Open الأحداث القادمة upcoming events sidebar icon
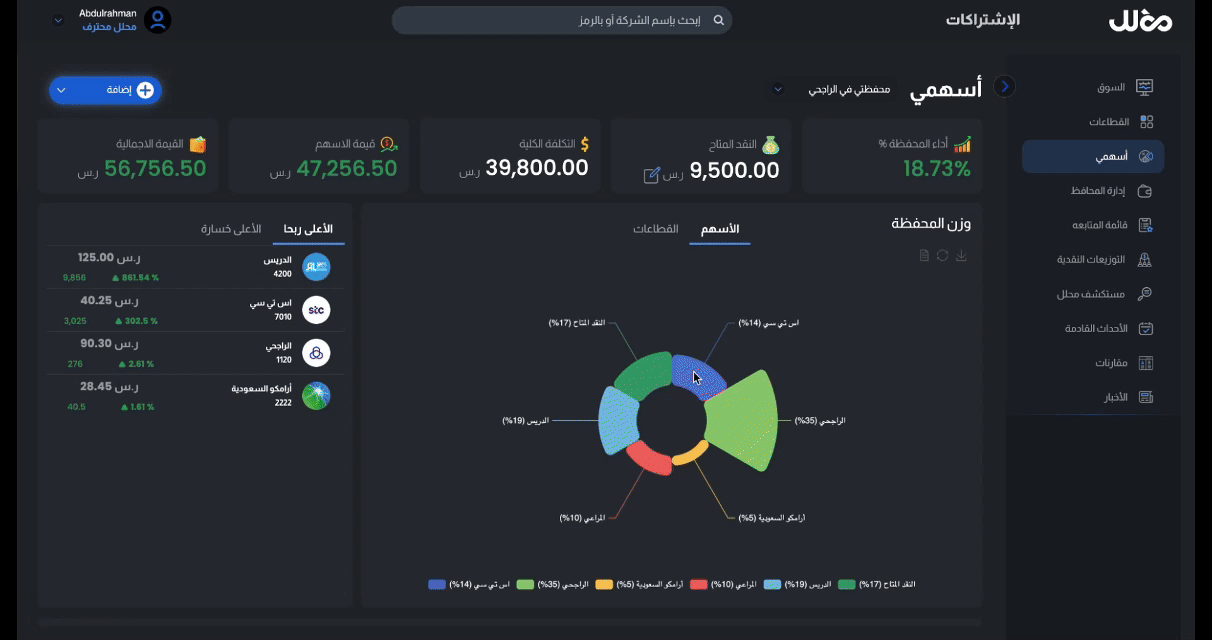Viewport: 1212px width, 640px height. click(1146, 328)
